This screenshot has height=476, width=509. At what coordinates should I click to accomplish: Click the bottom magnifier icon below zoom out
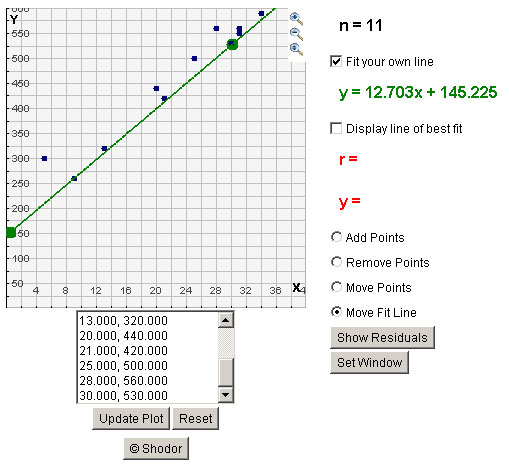click(x=296, y=49)
